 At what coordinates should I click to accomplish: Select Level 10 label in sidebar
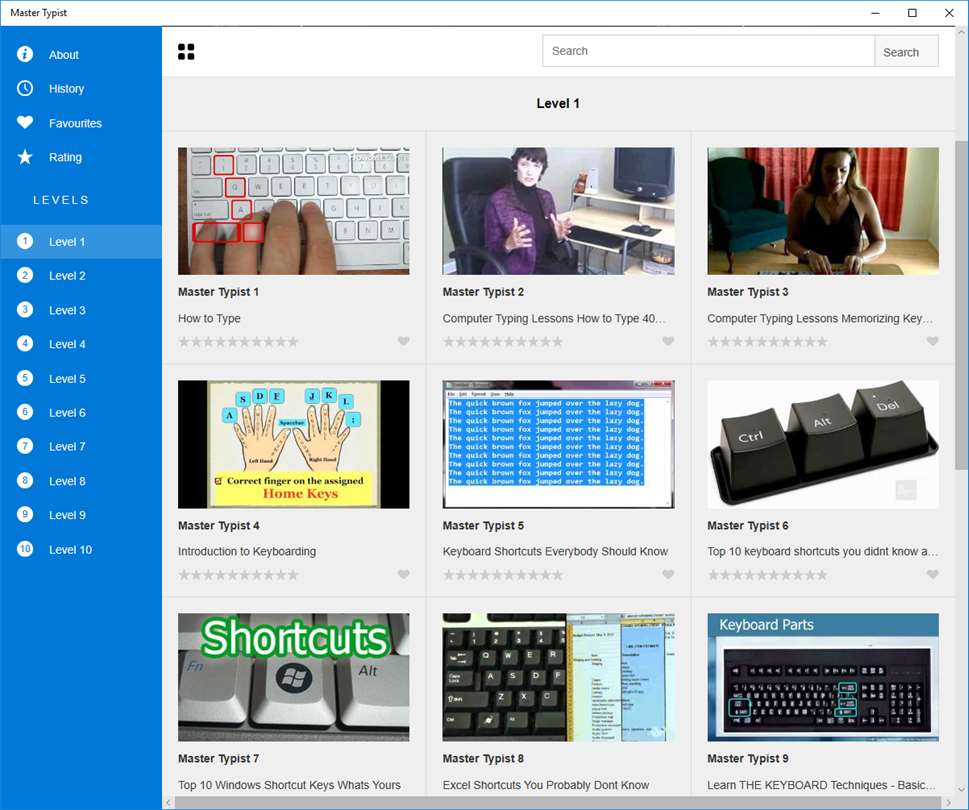click(70, 549)
